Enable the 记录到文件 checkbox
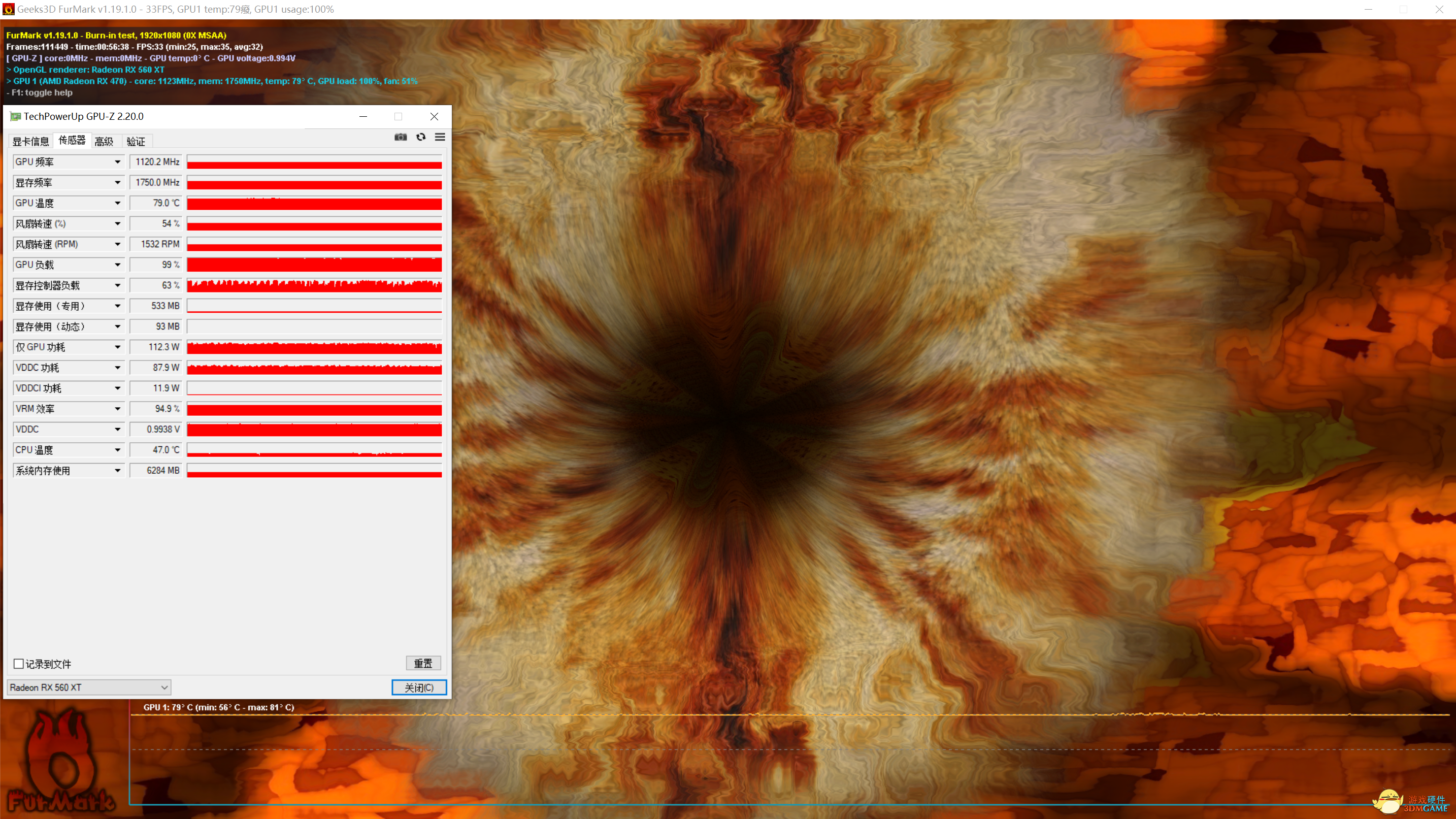This screenshot has height=819, width=1456. coord(19,664)
